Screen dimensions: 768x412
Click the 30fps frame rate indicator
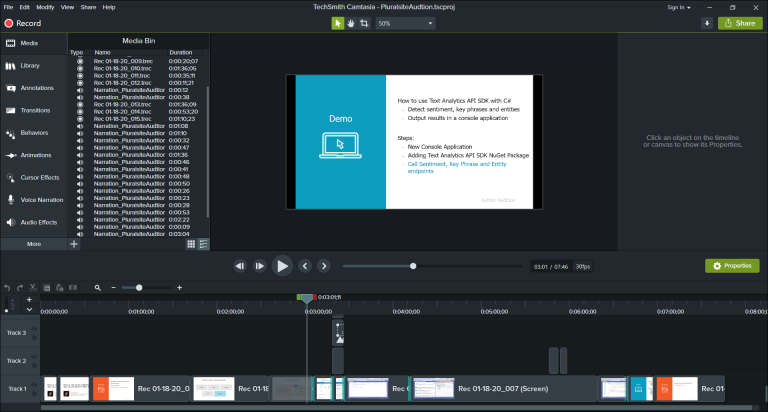(x=583, y=267)
